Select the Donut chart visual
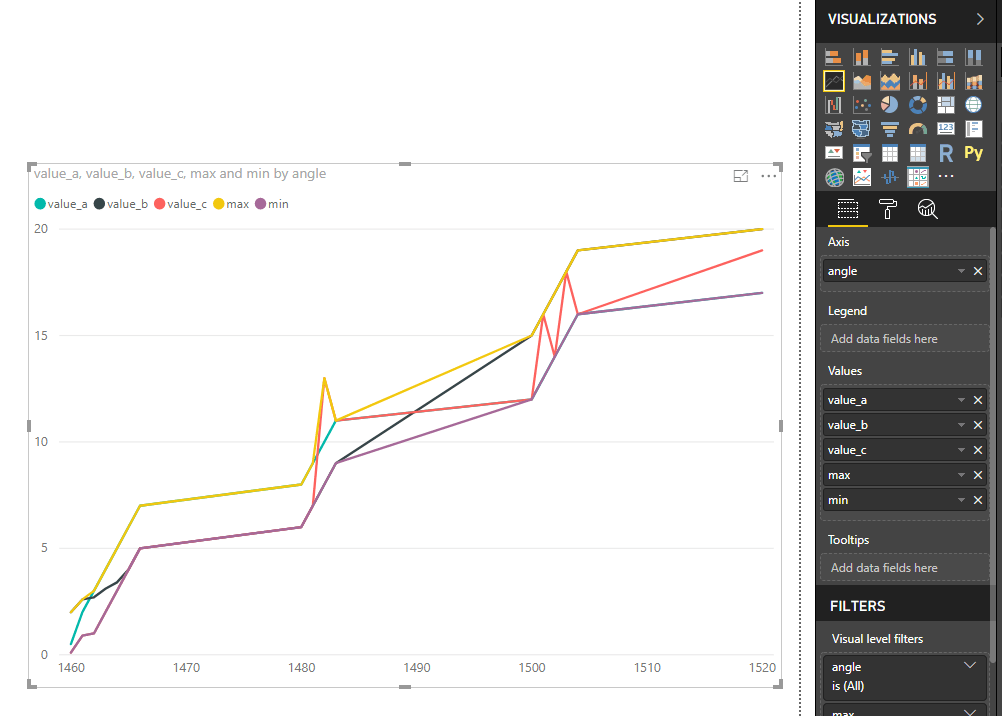 point(918,105)
